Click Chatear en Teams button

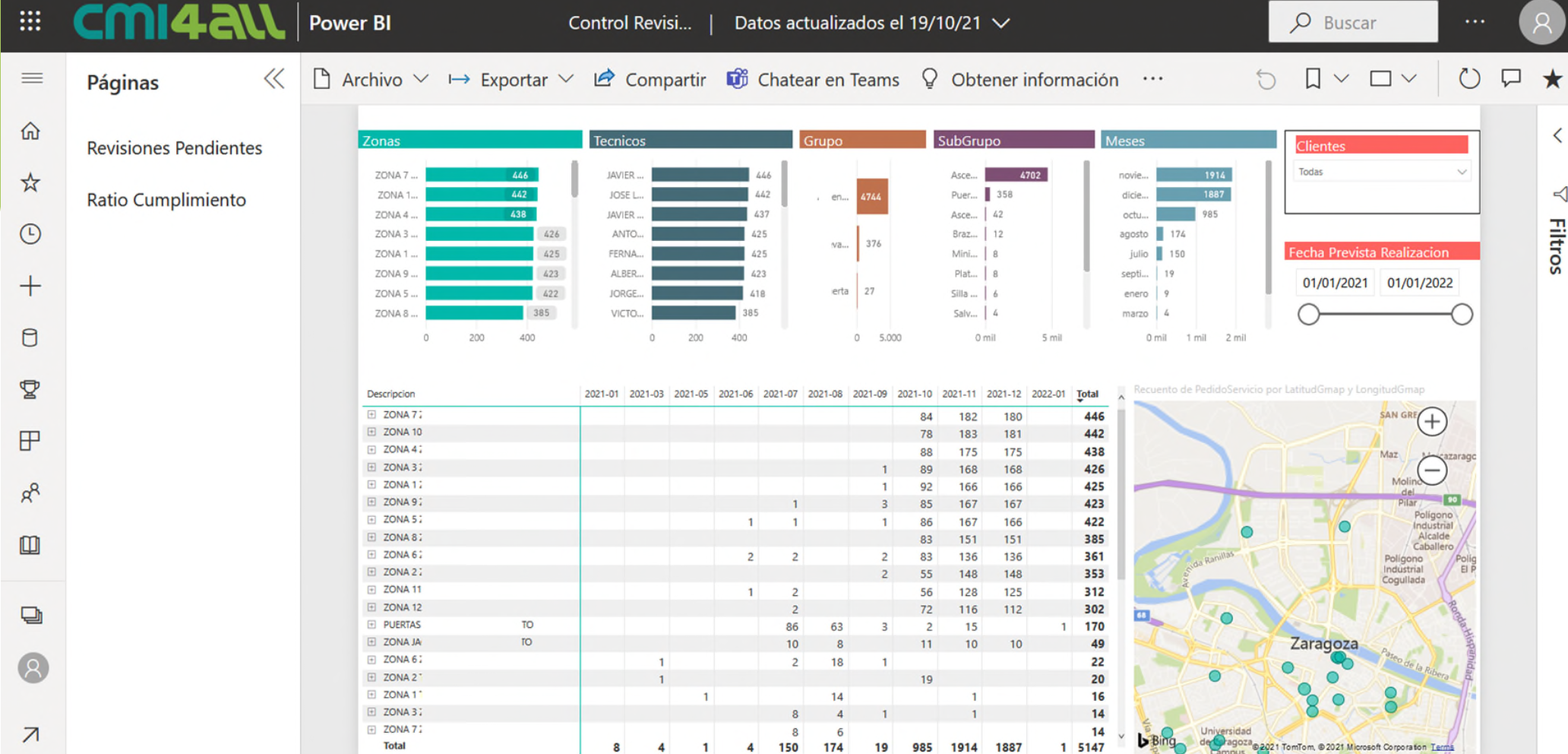click(813, 80)
